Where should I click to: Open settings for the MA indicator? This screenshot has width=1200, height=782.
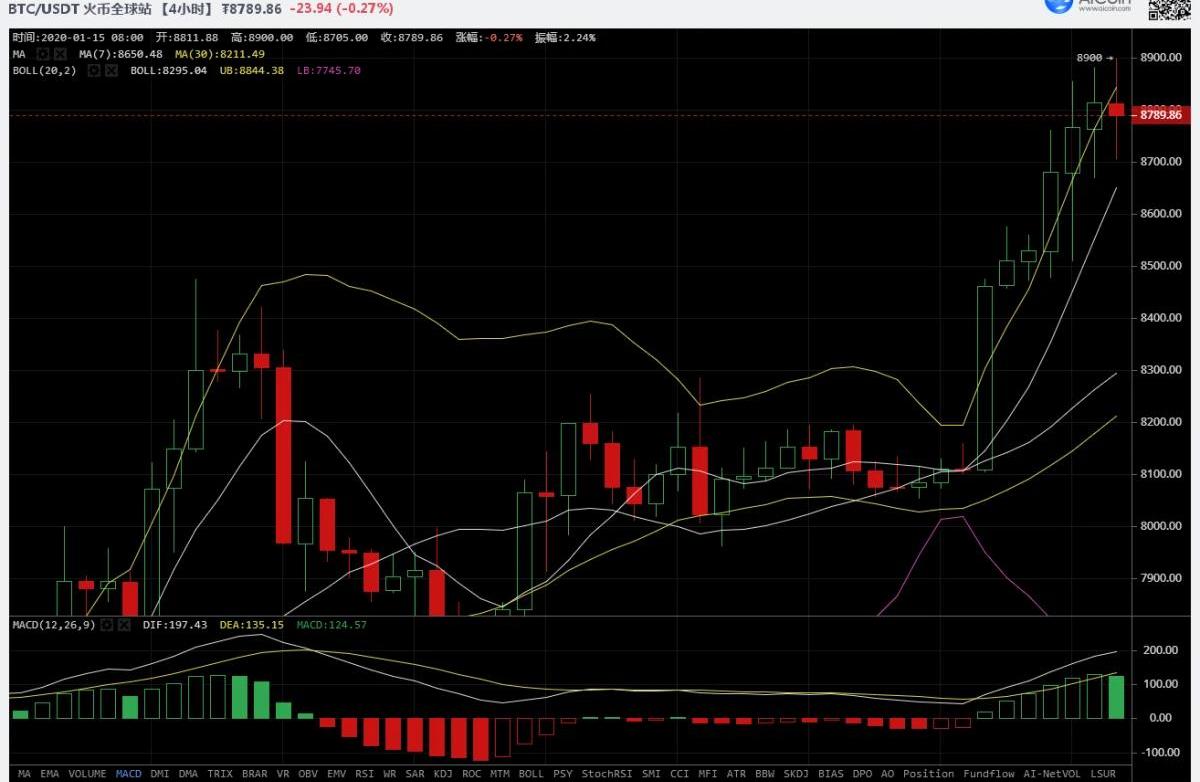point(44,54)
